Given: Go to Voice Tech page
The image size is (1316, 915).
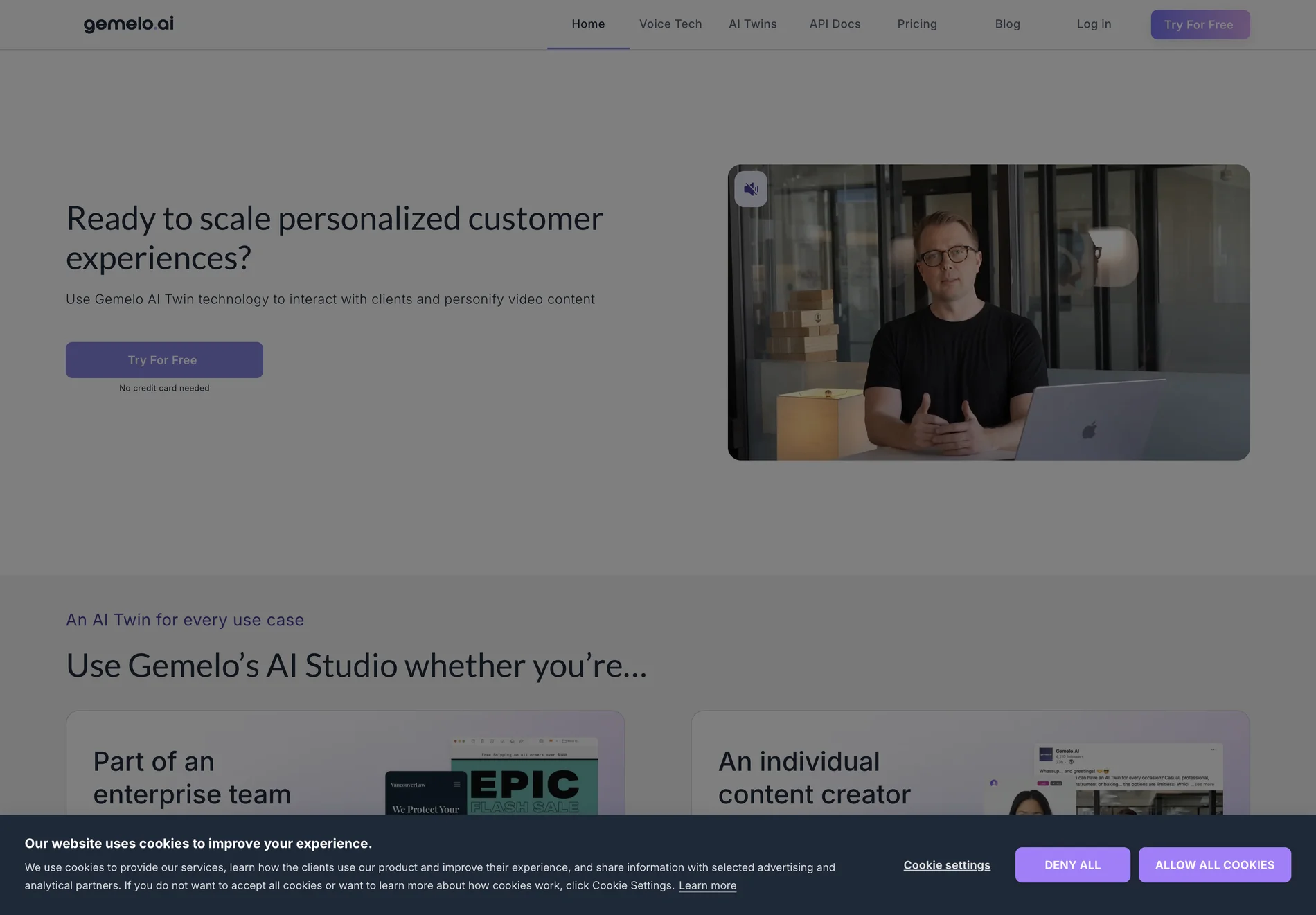Looking at the screenshot, I should pos(670,24).
